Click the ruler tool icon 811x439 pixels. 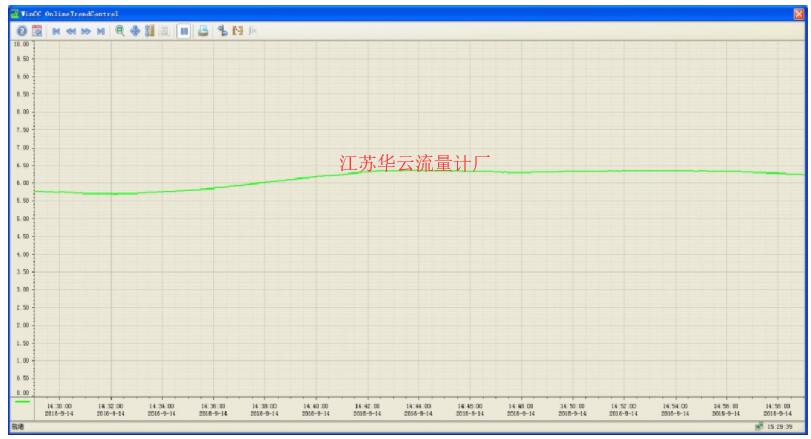pos(150,31)
